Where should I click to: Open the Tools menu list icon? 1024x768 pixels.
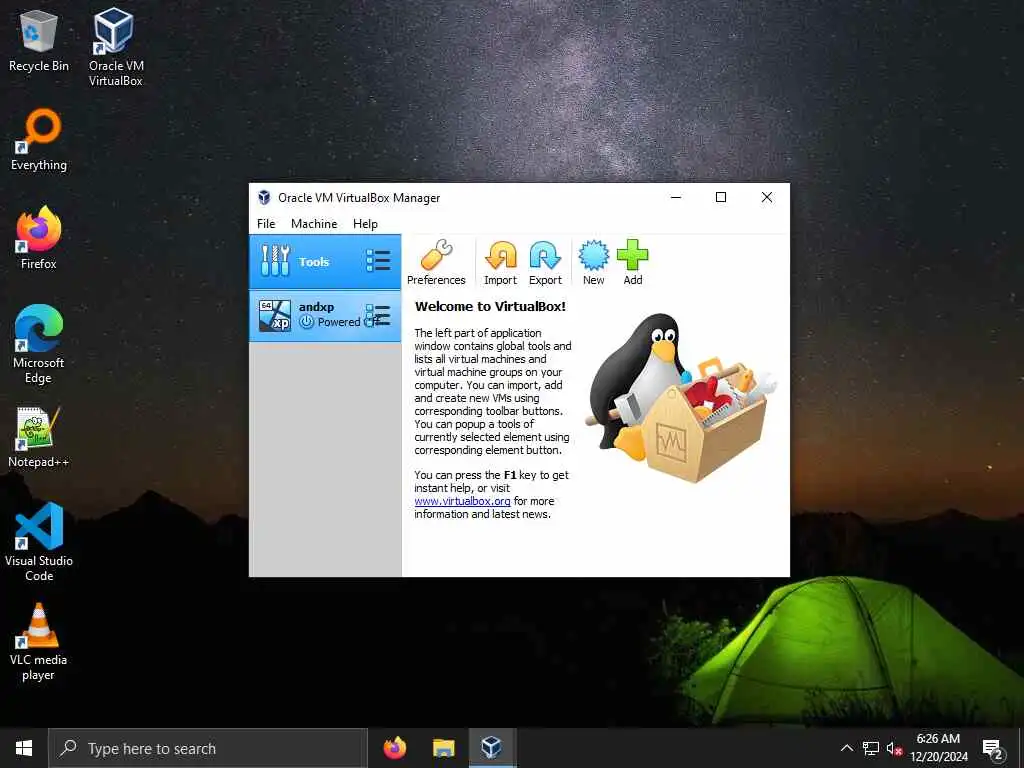[378, 261]
